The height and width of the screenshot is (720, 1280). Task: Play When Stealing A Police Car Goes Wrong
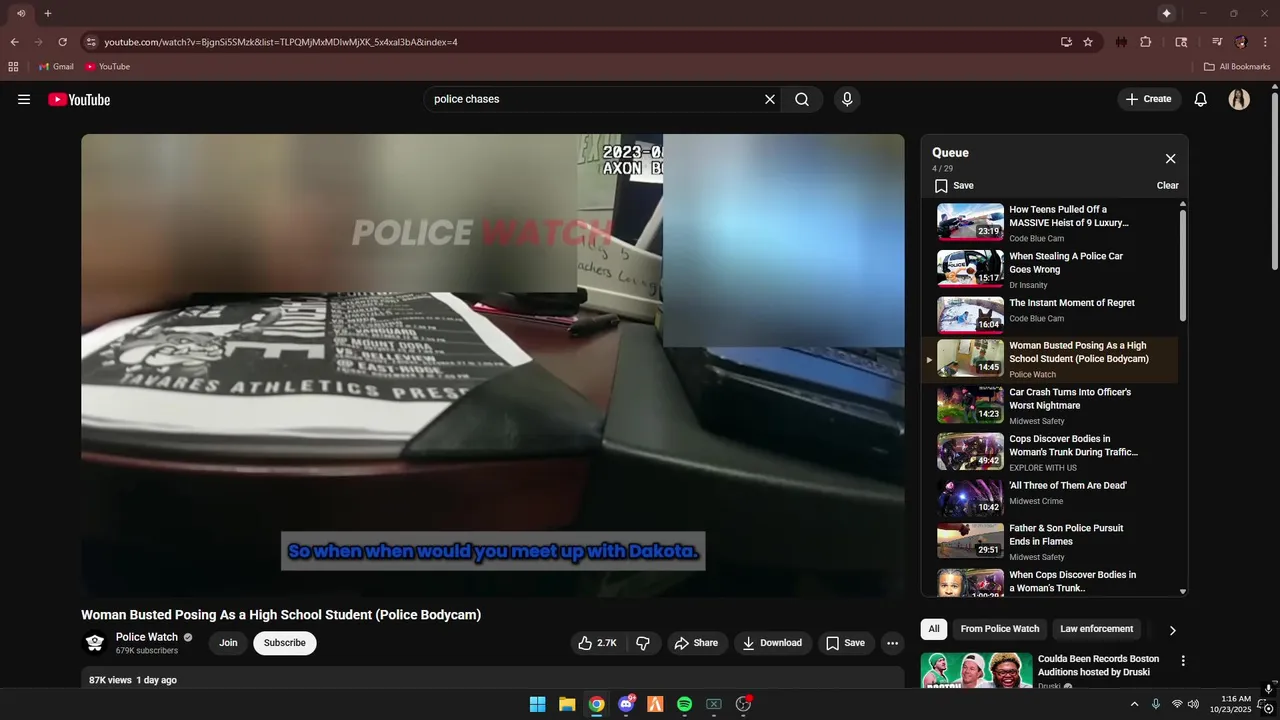[x=1049, y=269]
